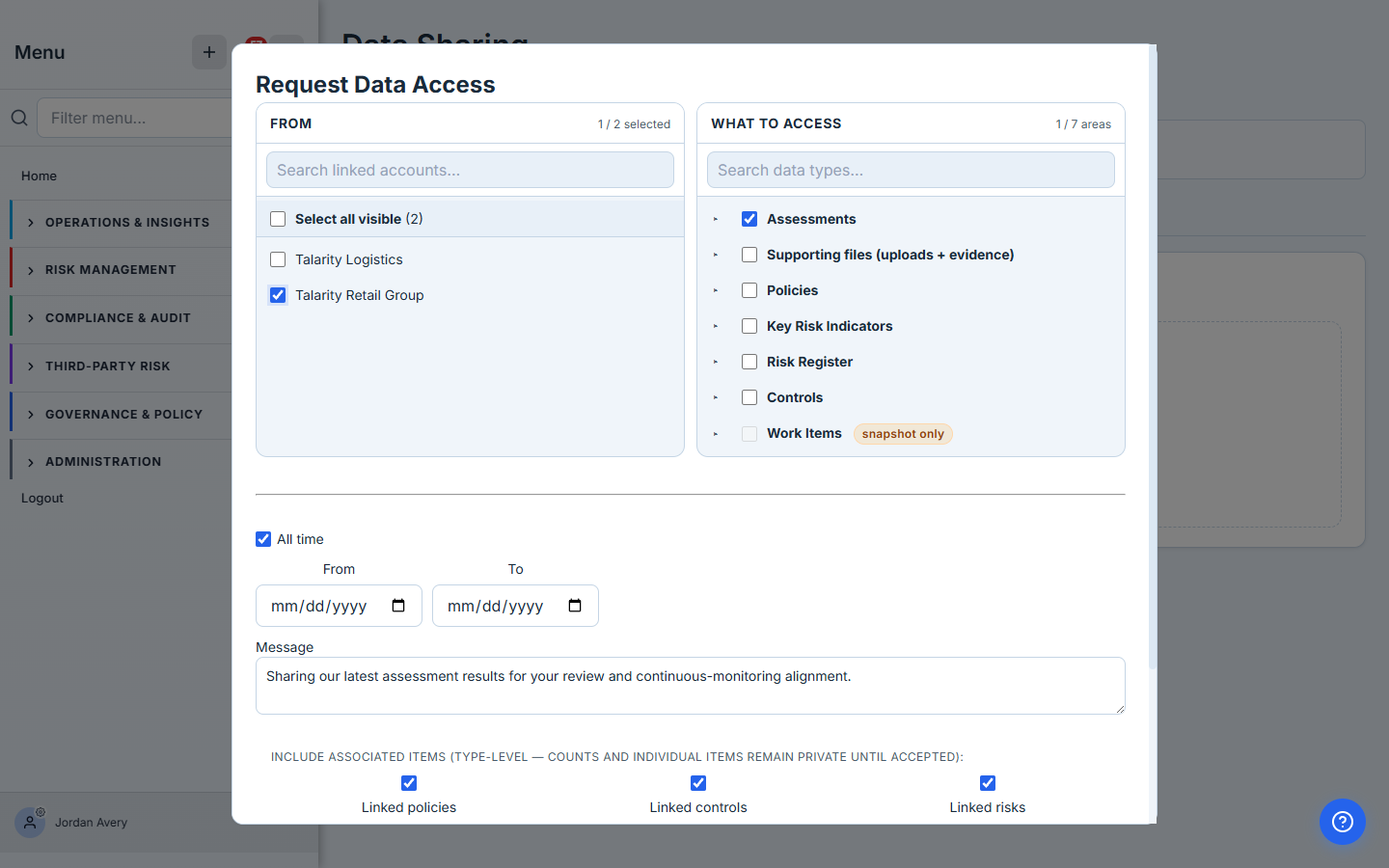Screen dimensions: 1389x868
Task: Uncheck Talarity Retail Group account
Action: [x=278, y=295]
